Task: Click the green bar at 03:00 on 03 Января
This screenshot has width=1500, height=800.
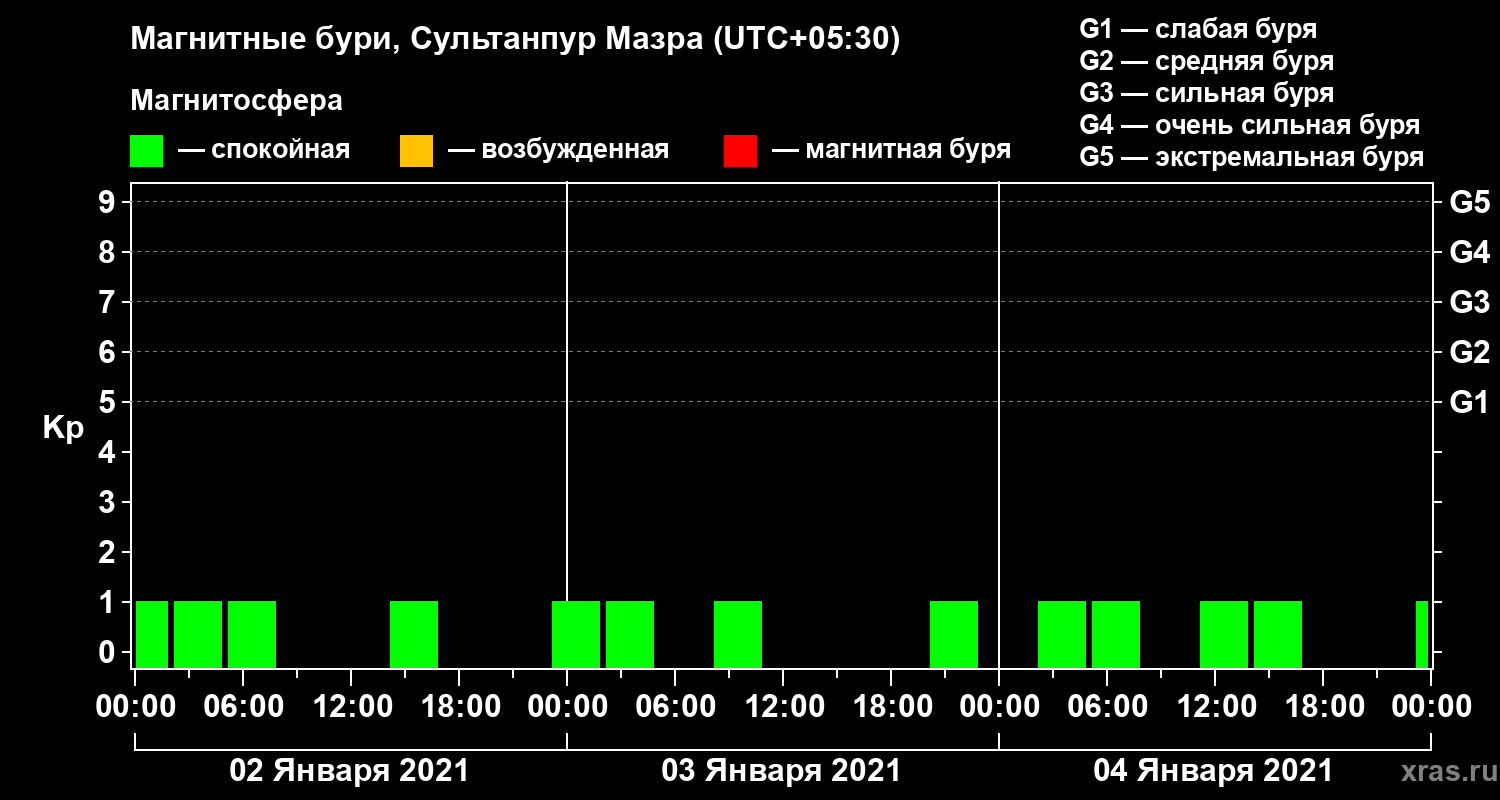Action: pyautogui.click(x=630, y=634)
